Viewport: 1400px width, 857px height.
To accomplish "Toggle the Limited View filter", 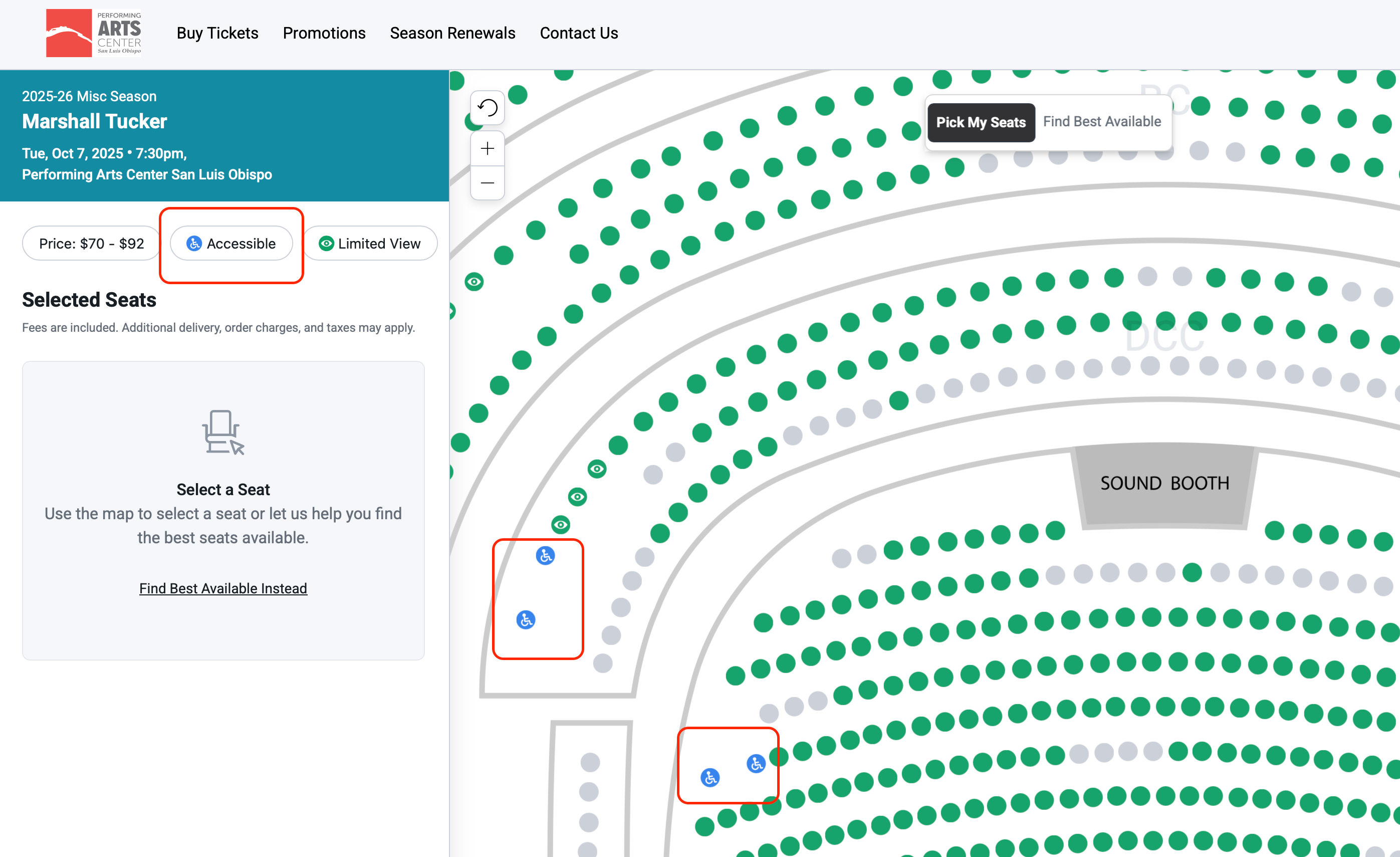I will (x=370, y=244).
